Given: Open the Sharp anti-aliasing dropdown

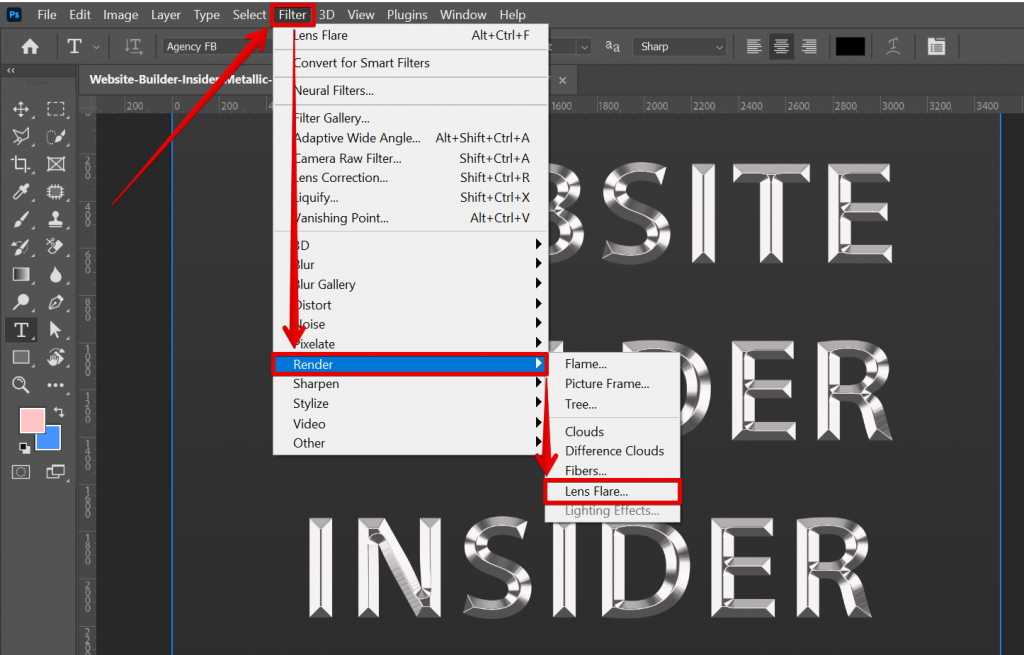Looking at the screenshot, I should coord(680,46).
